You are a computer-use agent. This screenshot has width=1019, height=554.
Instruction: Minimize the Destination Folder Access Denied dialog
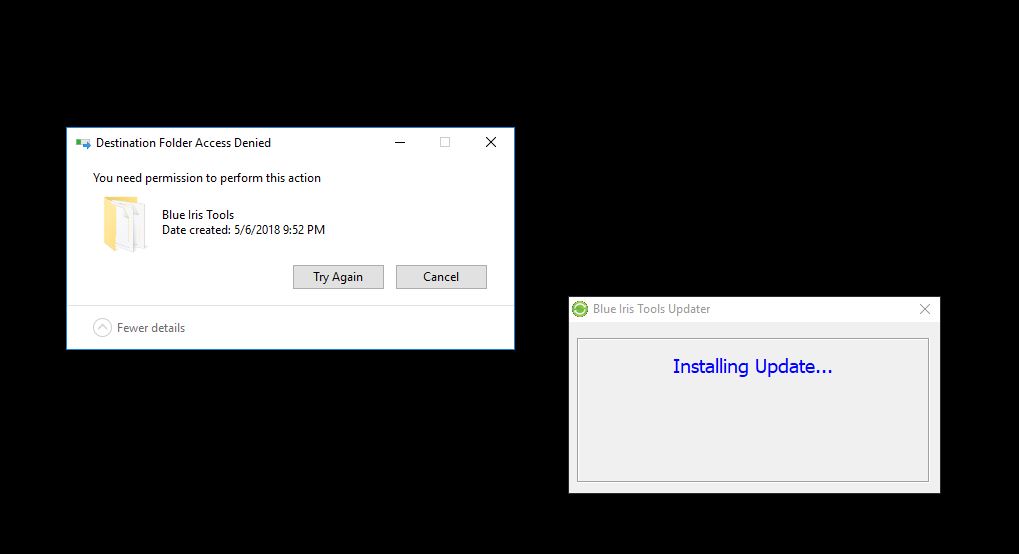[x=400, y=142]
